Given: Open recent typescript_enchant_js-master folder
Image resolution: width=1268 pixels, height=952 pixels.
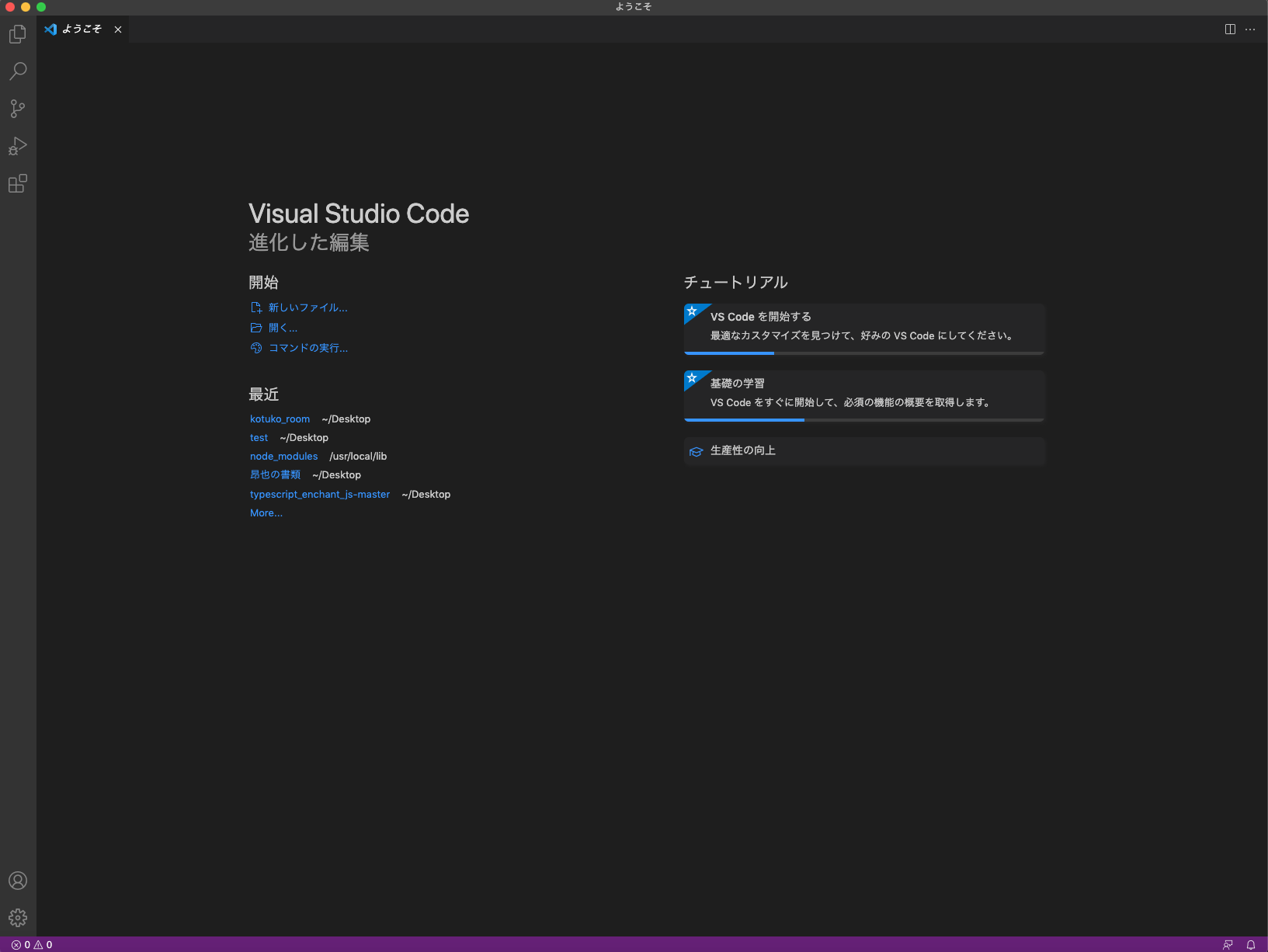Looking at the screenshot, I should (x=320, y=494).
